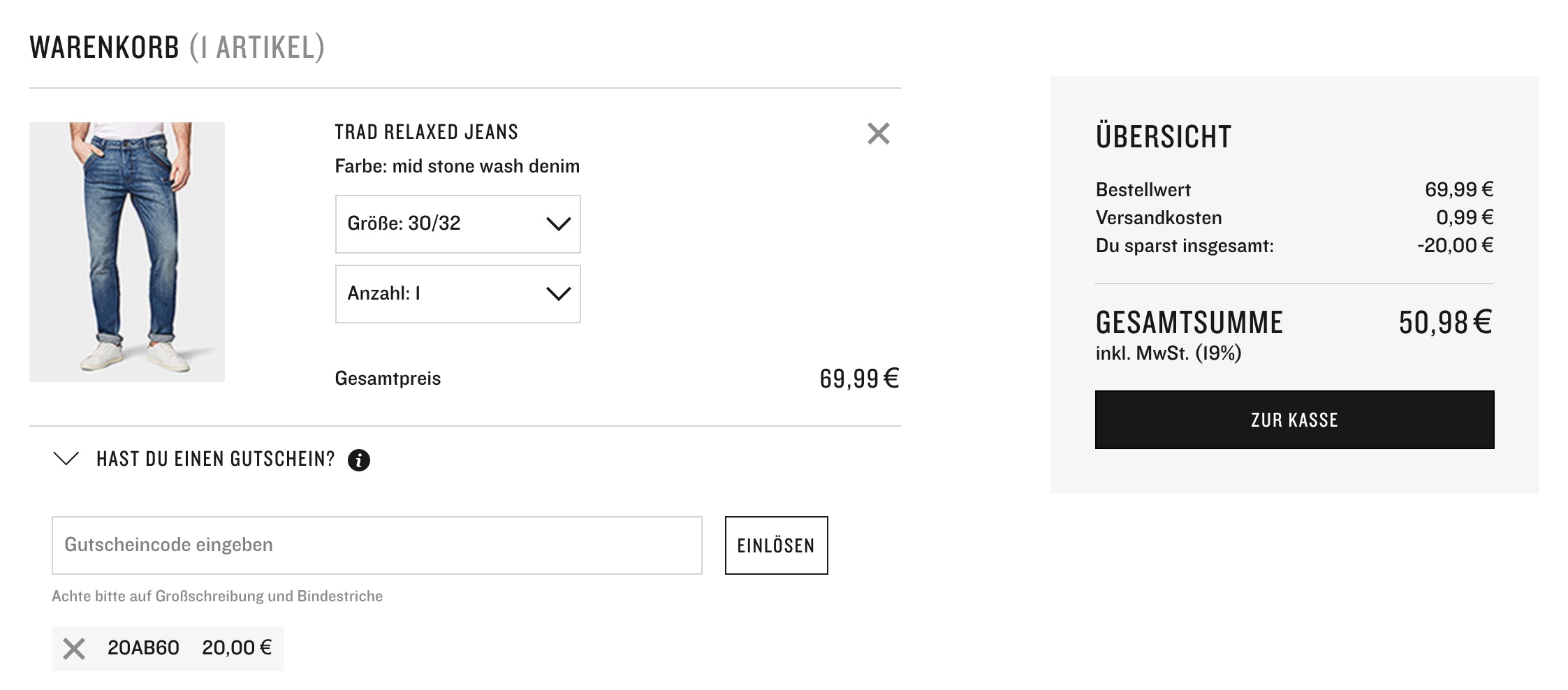Collapse the voucher section chevron
1568x690 pixels.
coord(66,459)
